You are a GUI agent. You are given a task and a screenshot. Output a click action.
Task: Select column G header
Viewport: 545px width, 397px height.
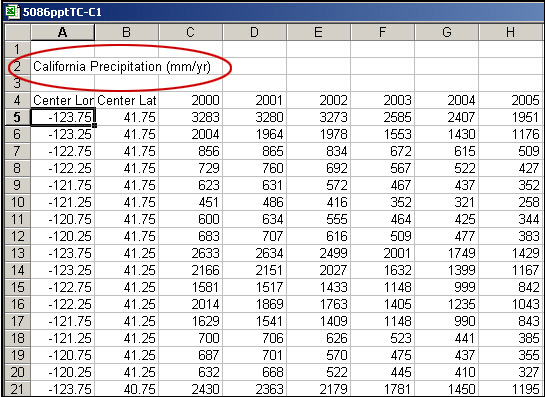[x=446, y=32]
